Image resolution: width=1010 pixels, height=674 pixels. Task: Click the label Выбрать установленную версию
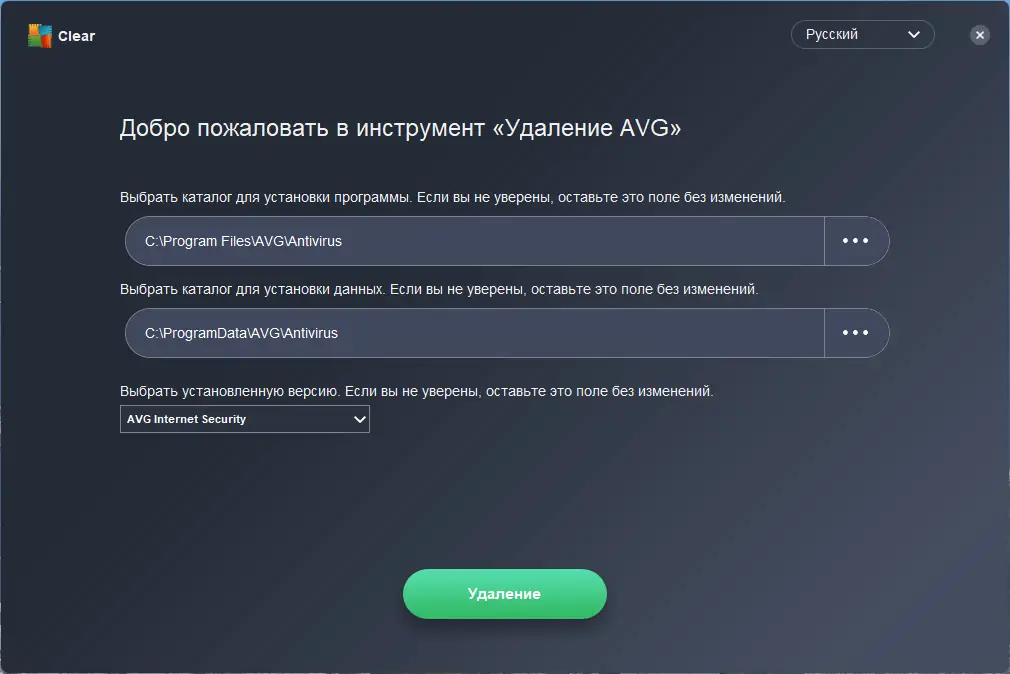[417, 391]
